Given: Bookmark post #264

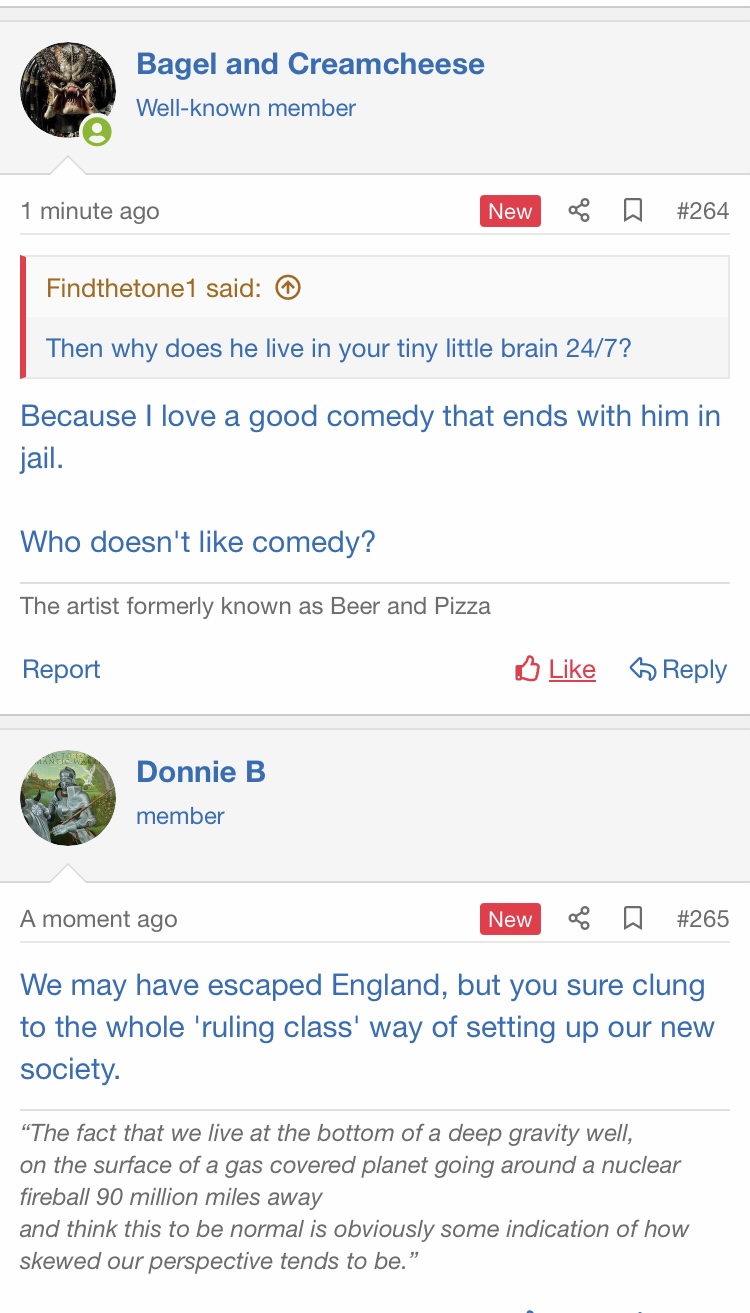Looking at the screenshot, I should [632, 211].
